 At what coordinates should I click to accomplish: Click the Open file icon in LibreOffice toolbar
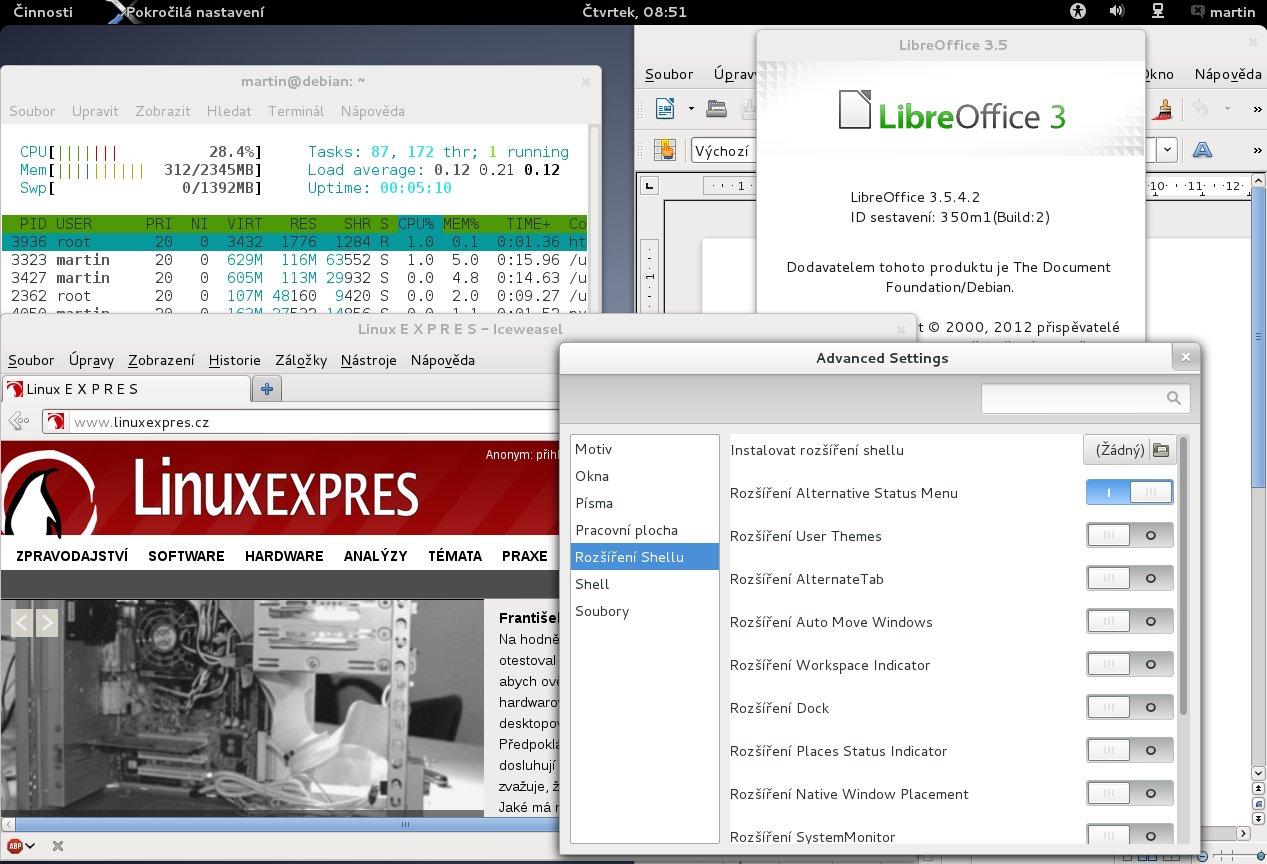click(x=716, y=108)
